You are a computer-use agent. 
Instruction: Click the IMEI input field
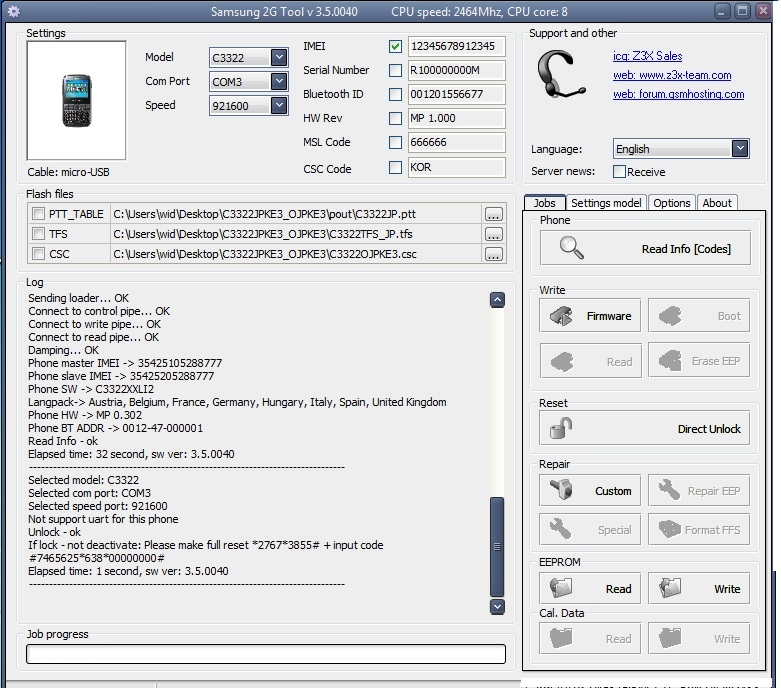point(456,46)
